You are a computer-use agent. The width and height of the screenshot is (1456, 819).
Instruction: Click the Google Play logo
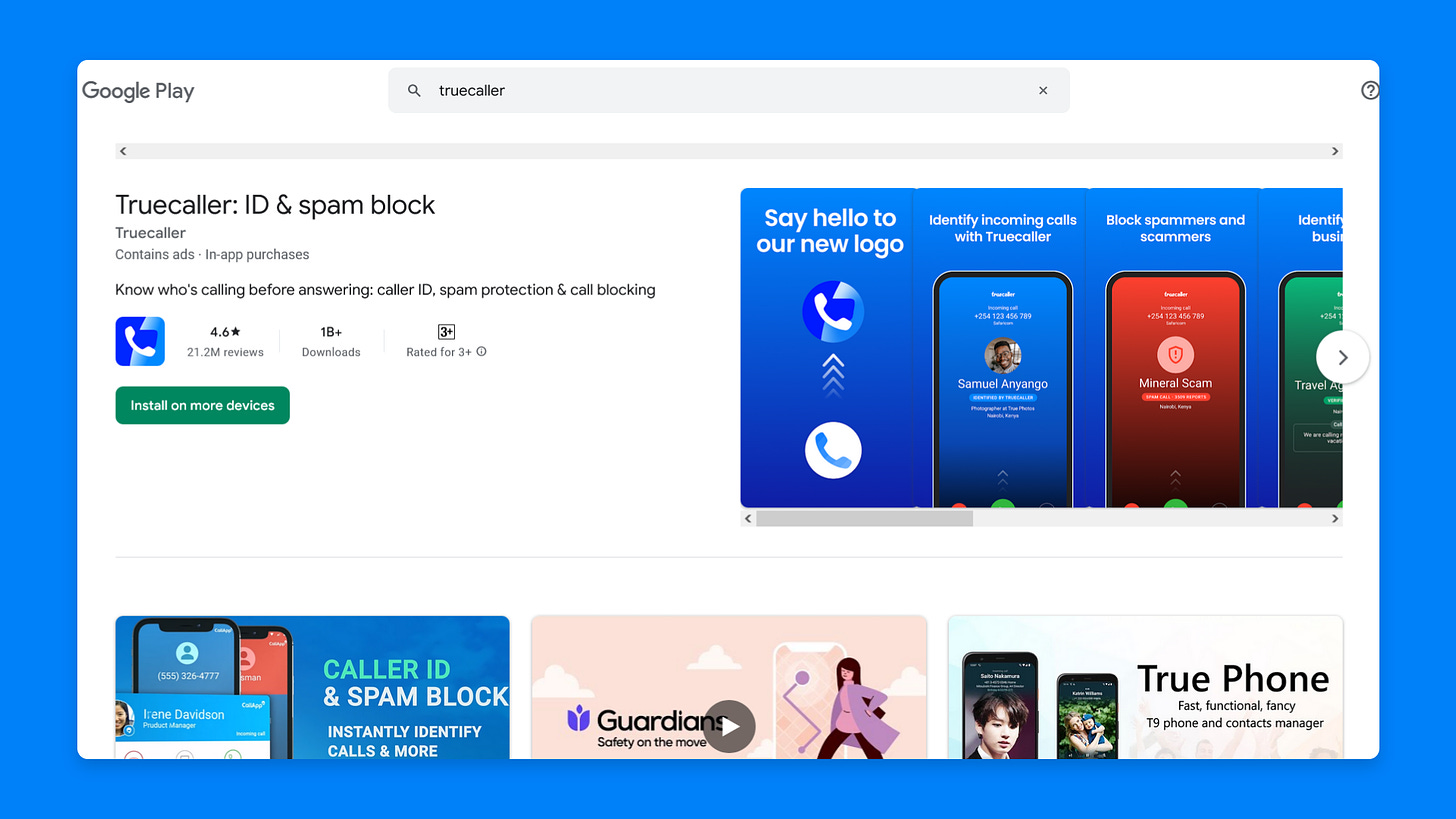tap(138, 91)
